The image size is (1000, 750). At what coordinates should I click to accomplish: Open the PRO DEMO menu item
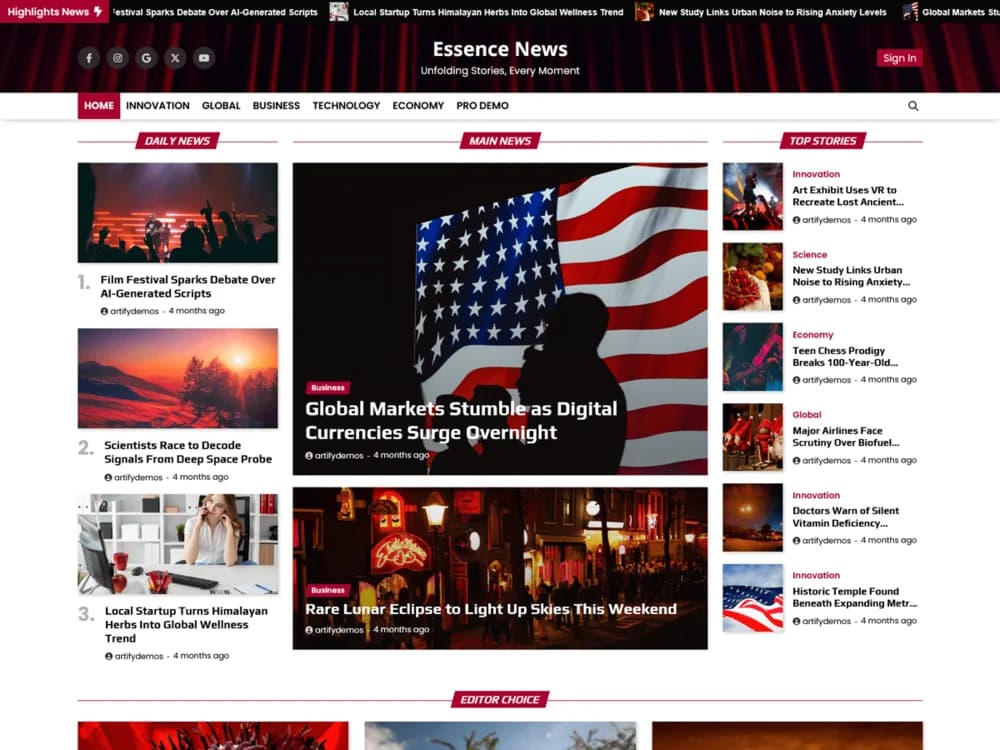(x=483, y=105)
